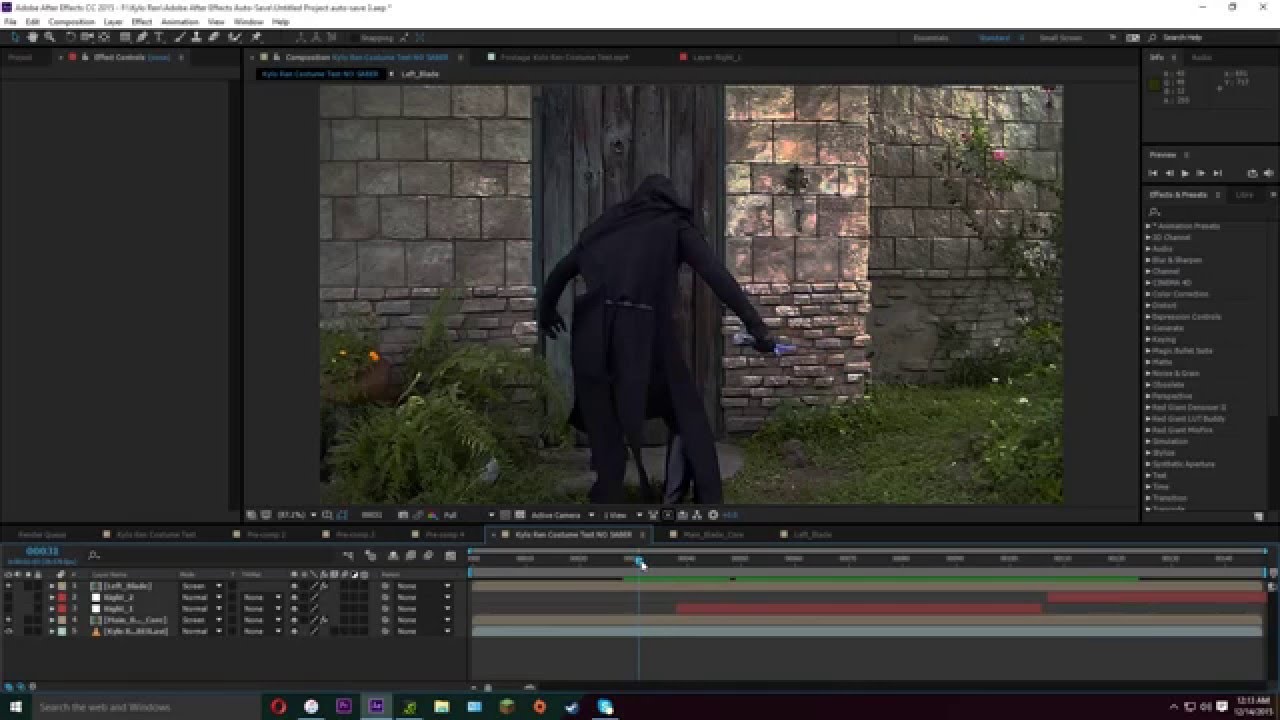Image resolution: width=1280 pixels, height=720 pixels.
Task: Step back one frame in Preview
Action: tap(1169, 173)
